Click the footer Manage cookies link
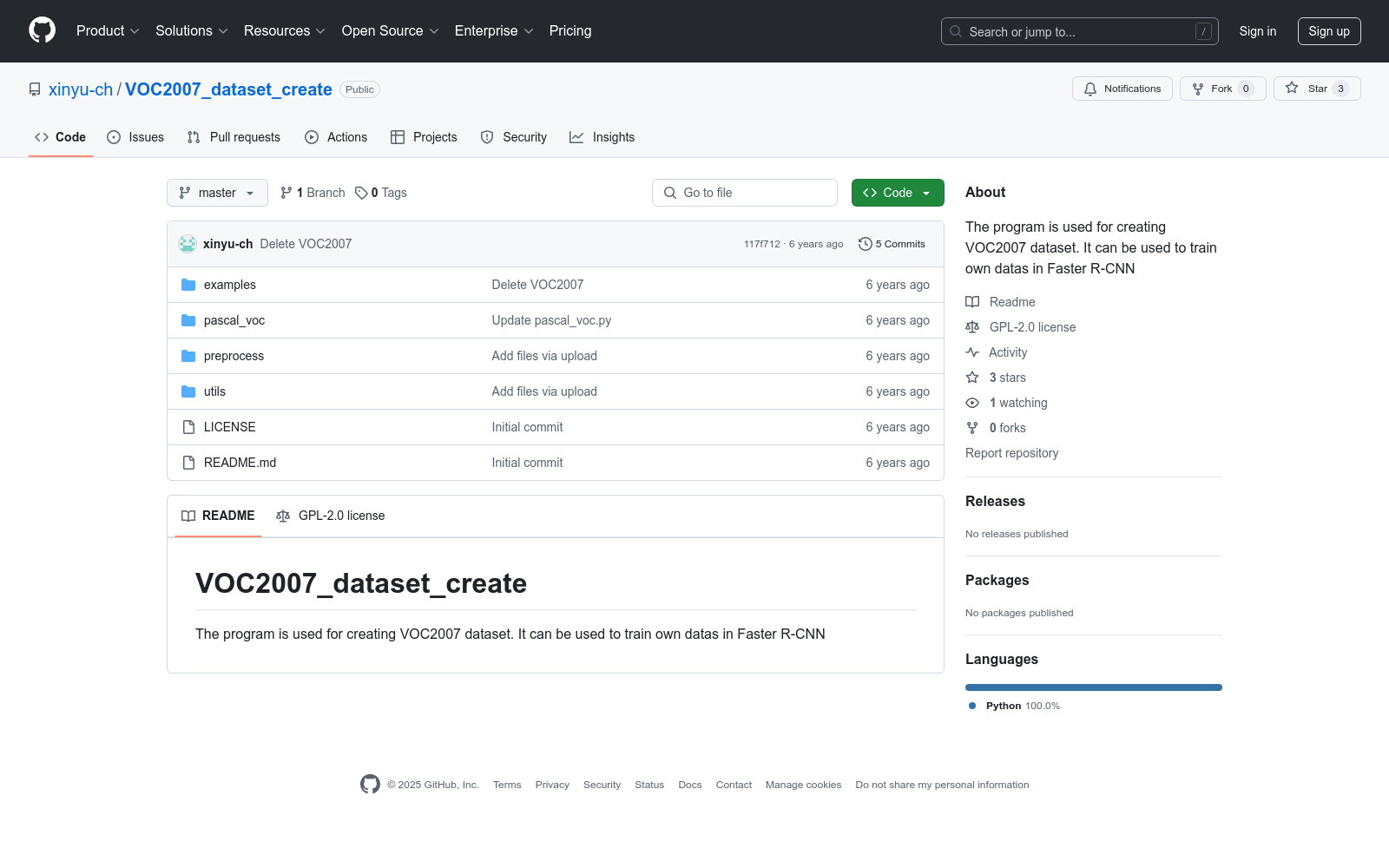1389x868 pixels. tap(803, 785)
